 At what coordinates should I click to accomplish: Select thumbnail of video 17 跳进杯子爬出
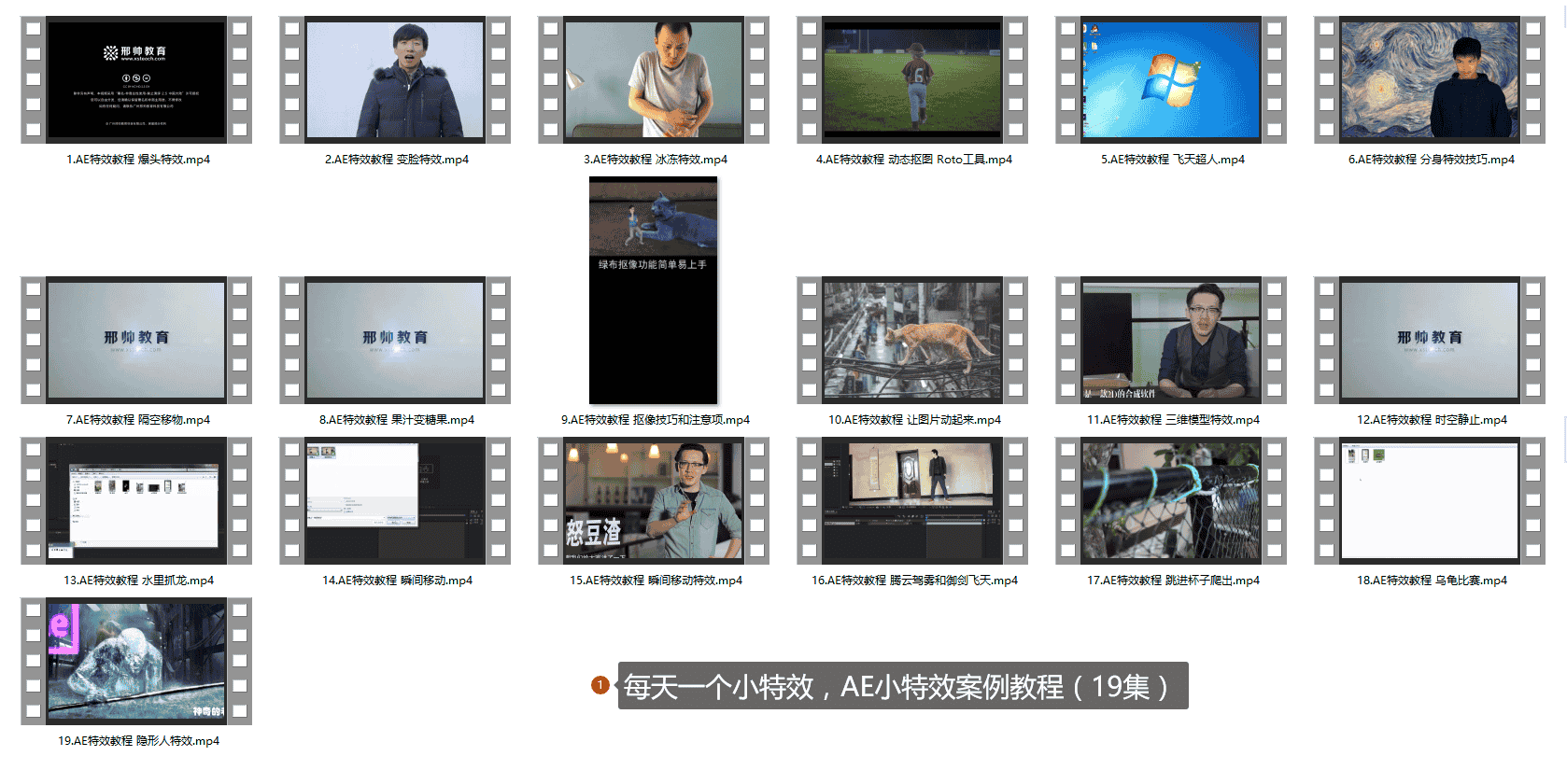point(1171,500)
